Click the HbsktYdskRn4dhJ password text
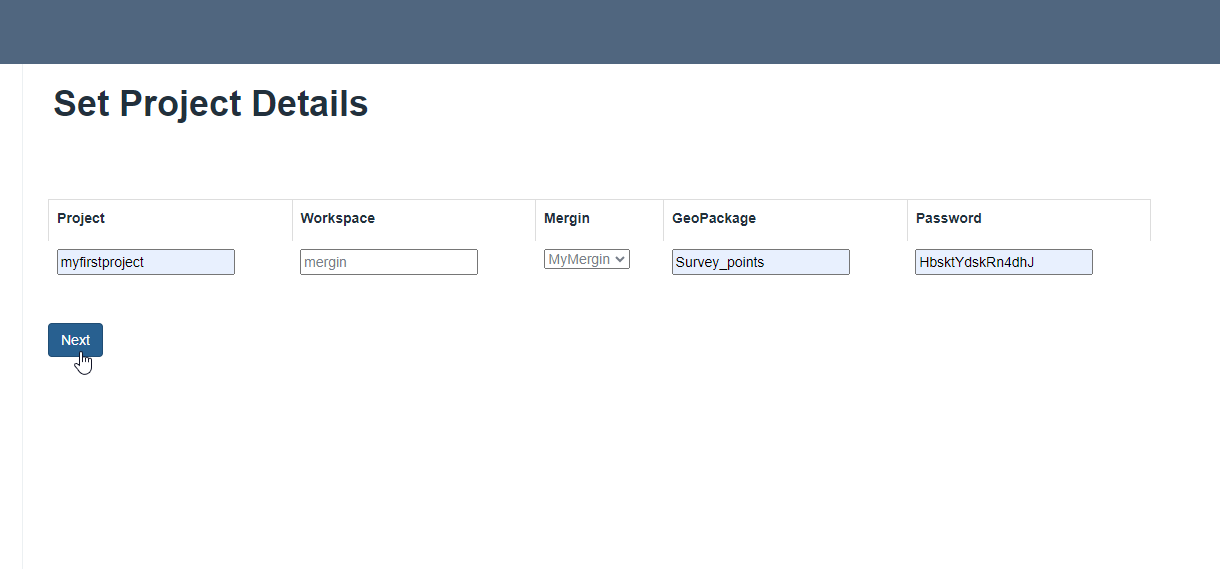This screenshot has width=1220, height=569. pyautogui.click(x=976, y=262)
